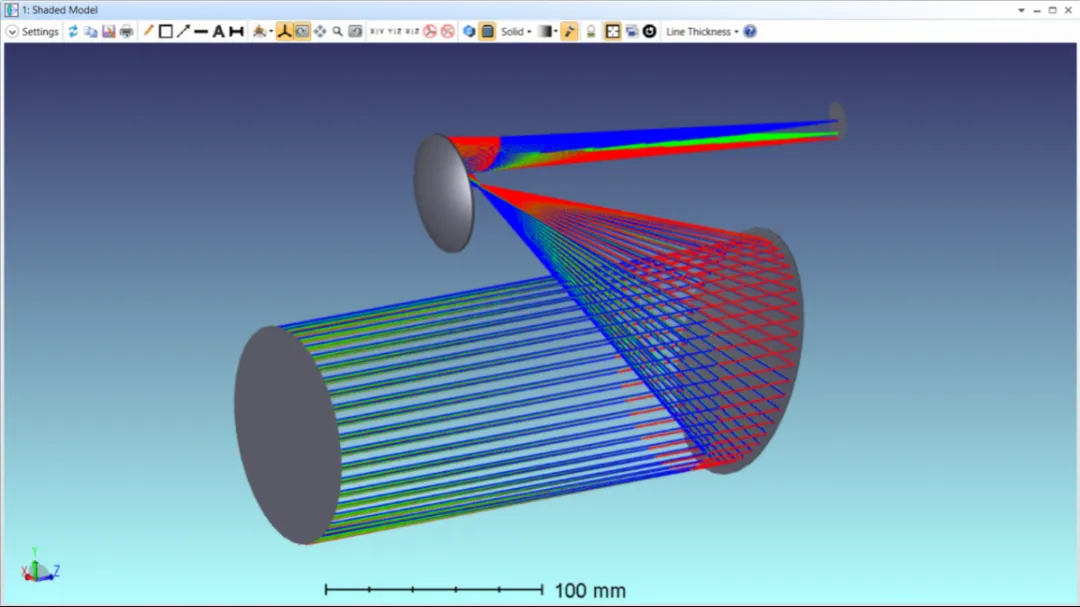Switch to the X-Y view orientation
Screen dimensions: 1080x607
tap(377, 31)
